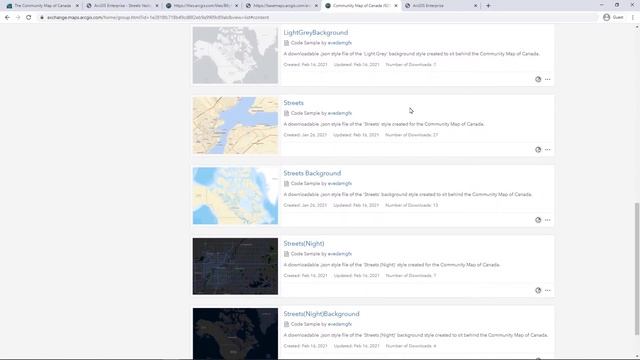Switch to The Community Map of Canada first tab
640x360 pixels.
tap(42, 6)
